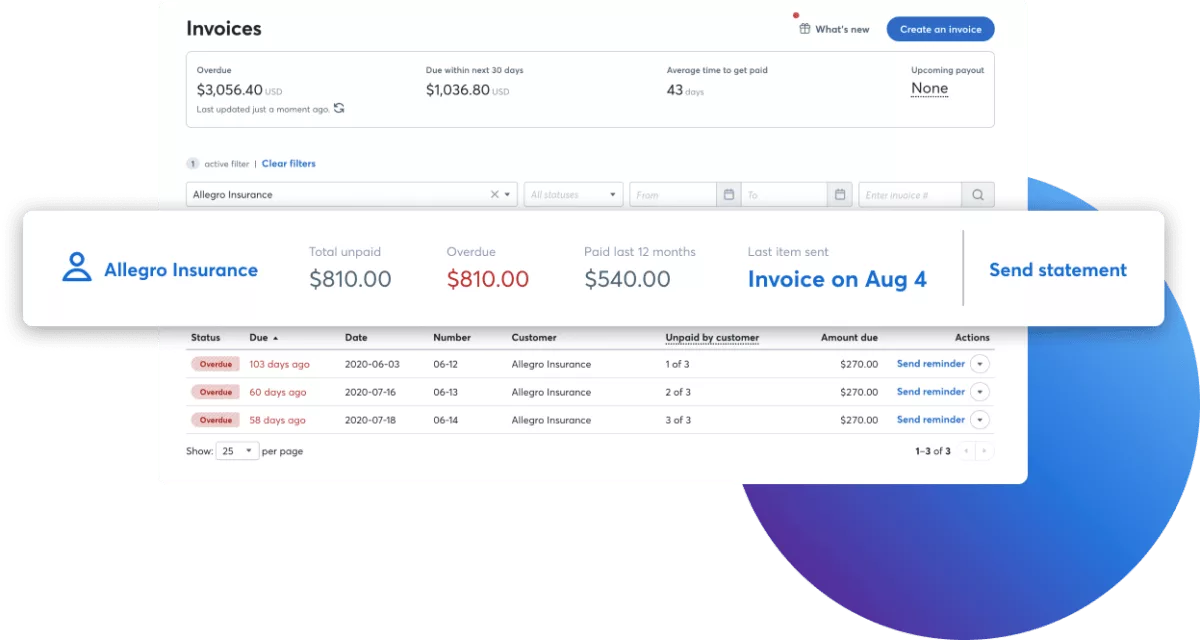The height and width of the screenshot is (640, 1200).
Task: Open the Allegro Insurance customer link
Action: [x=181, y=270]
